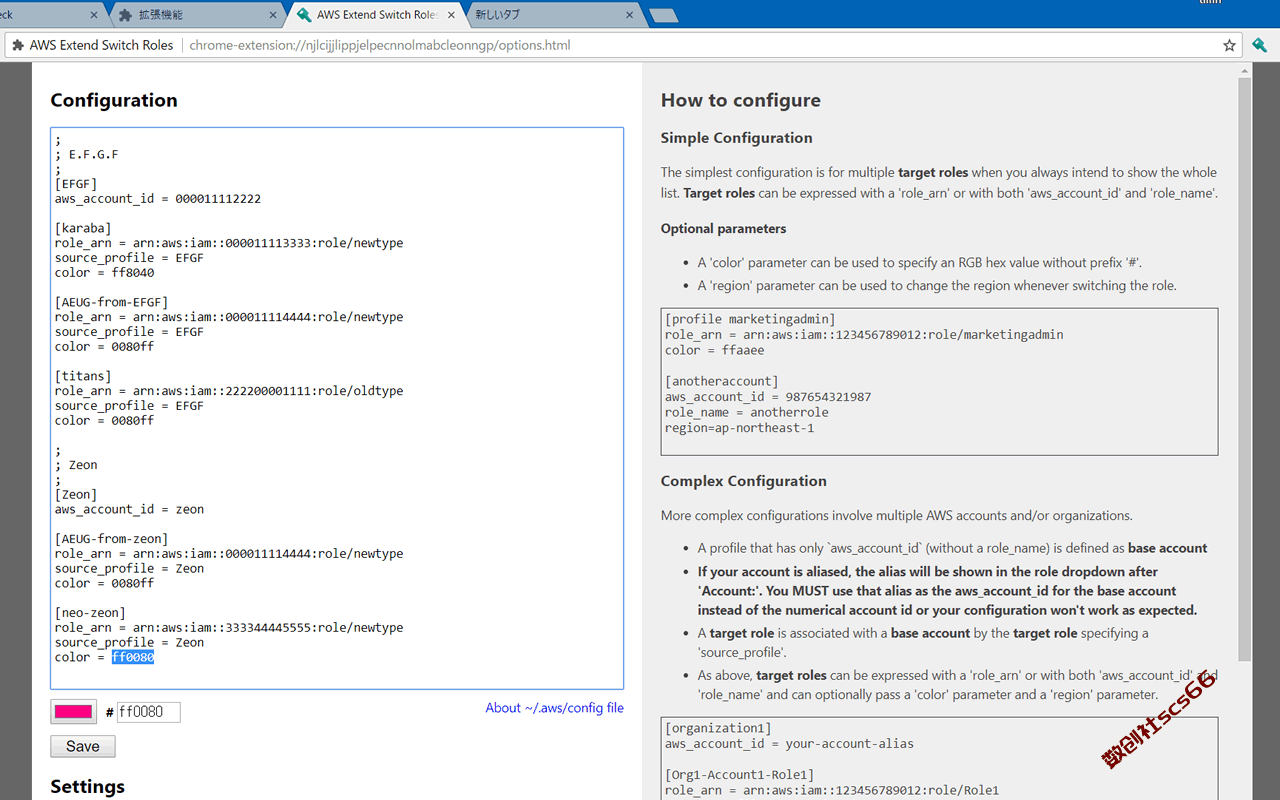Click the 'aws_account_id = zeon' line

click(x=130, y=509)
